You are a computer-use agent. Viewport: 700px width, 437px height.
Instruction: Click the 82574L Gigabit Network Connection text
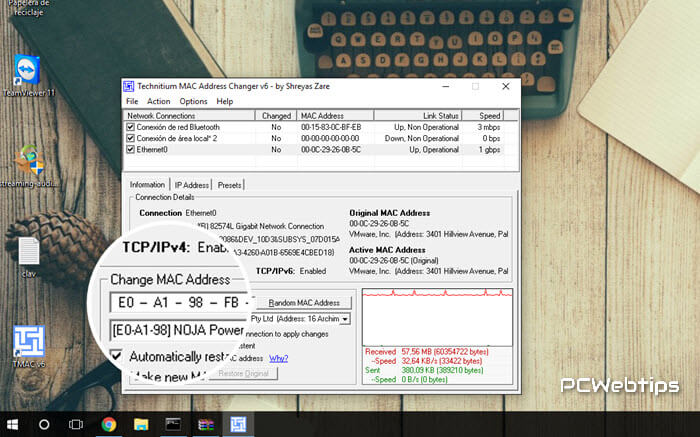tap(267, 226)
